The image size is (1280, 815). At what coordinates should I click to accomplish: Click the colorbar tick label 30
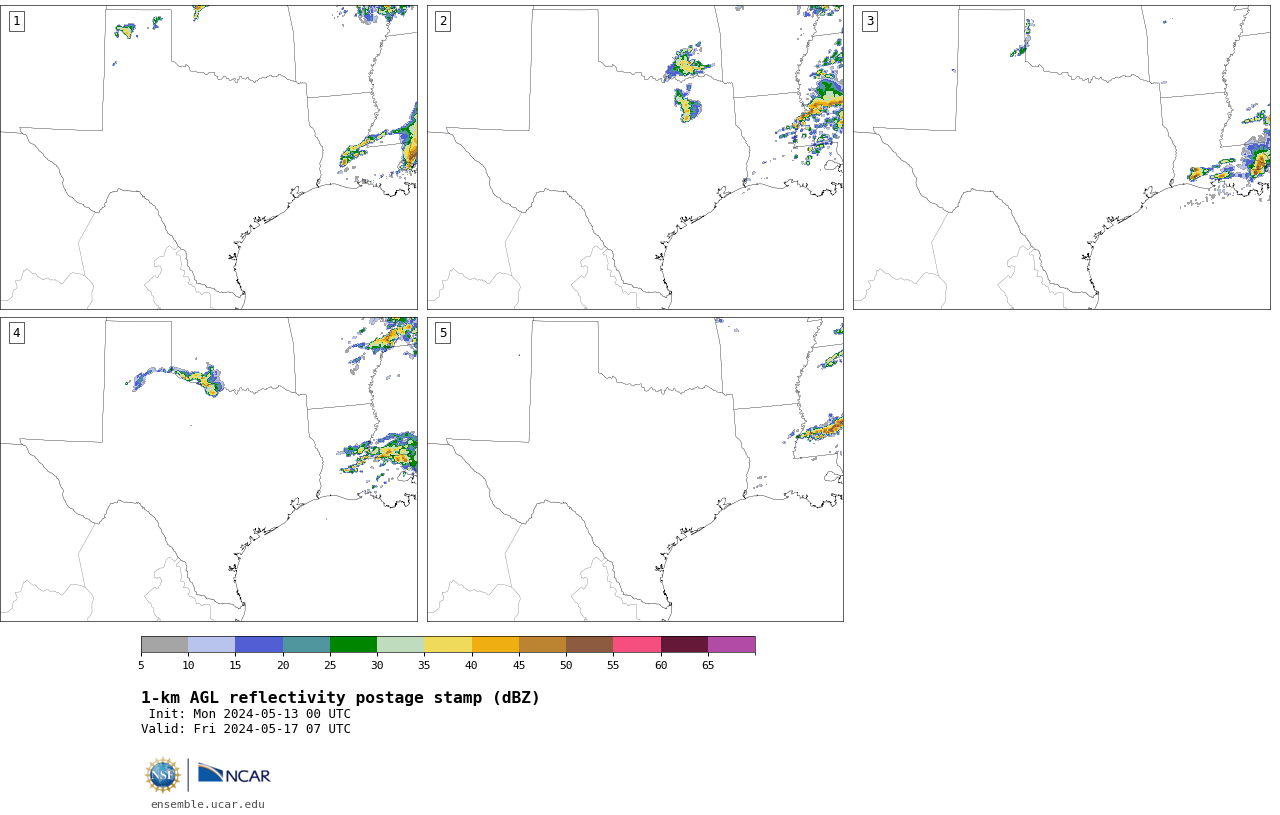point(377,665)
